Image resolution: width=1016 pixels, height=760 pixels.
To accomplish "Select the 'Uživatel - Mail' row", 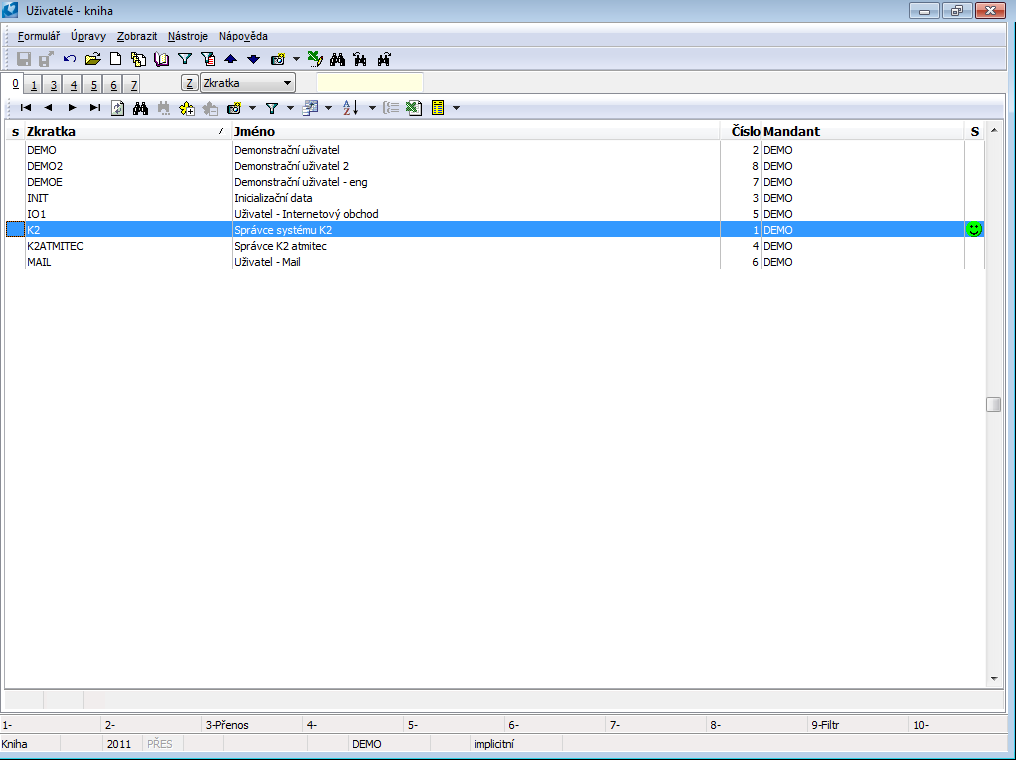I will pyautogui.click(x=495, y=262).
